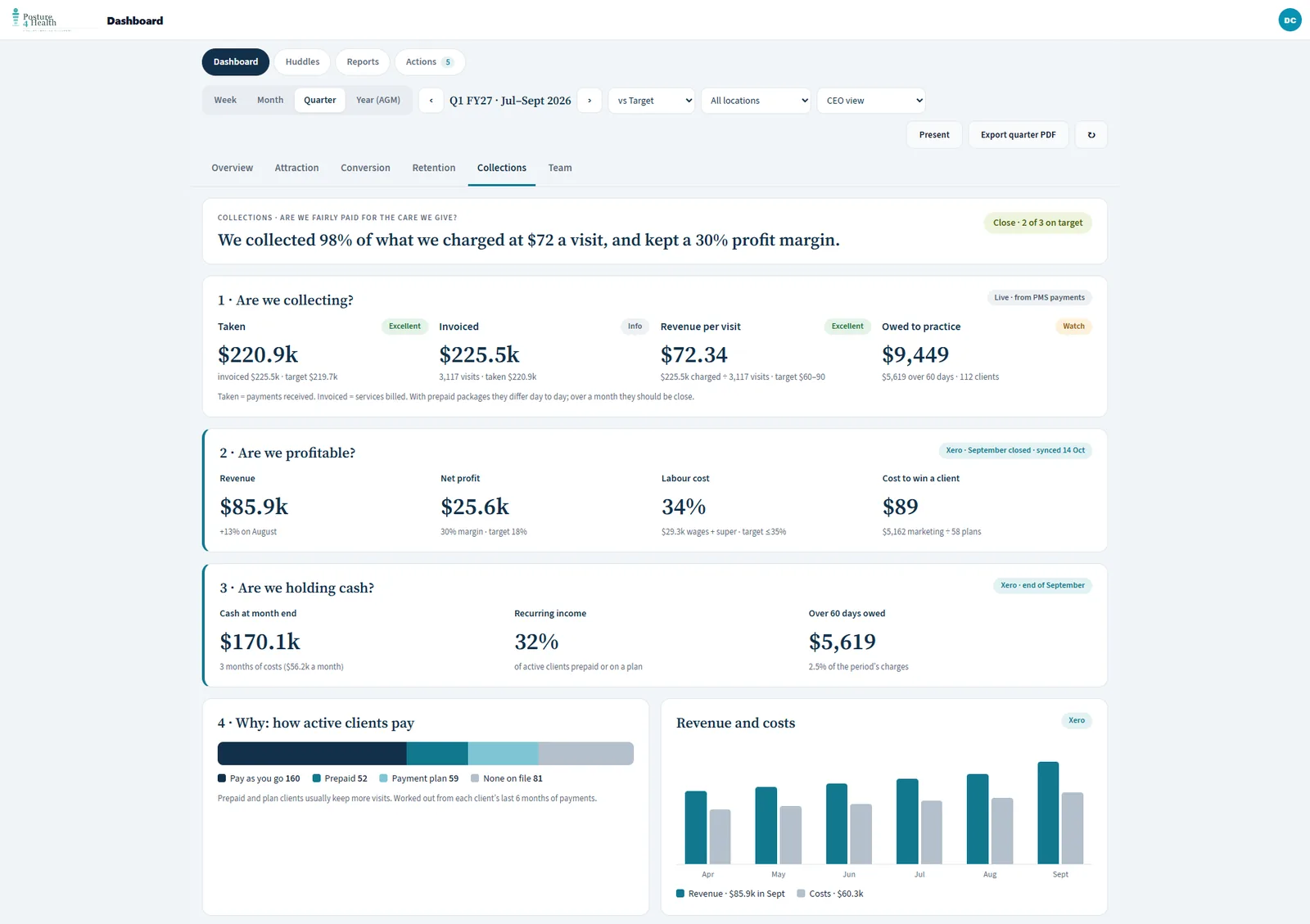Click Xero September closed synced badge
The width and height of the screenshot is (1310, 924).
(1015, 450)
